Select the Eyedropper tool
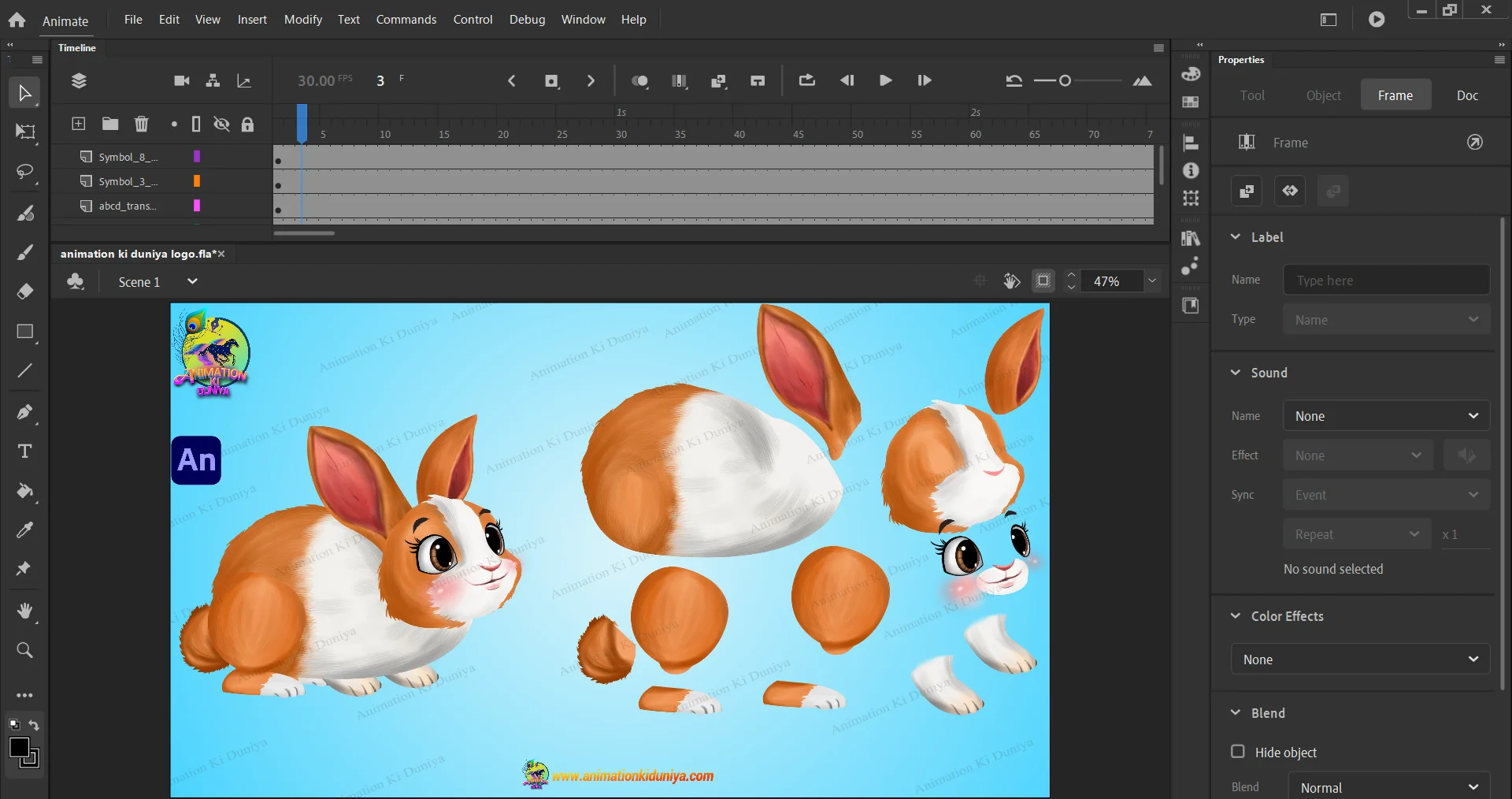1512x799 pixels. (25, 530)
